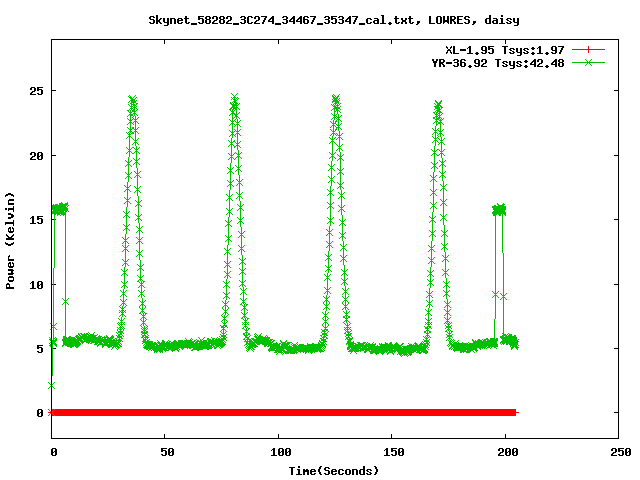Click the third green peak near 125 seconds
Image resolution: width=640 pixels, height=480 pixels.
[x=336, y=100]
